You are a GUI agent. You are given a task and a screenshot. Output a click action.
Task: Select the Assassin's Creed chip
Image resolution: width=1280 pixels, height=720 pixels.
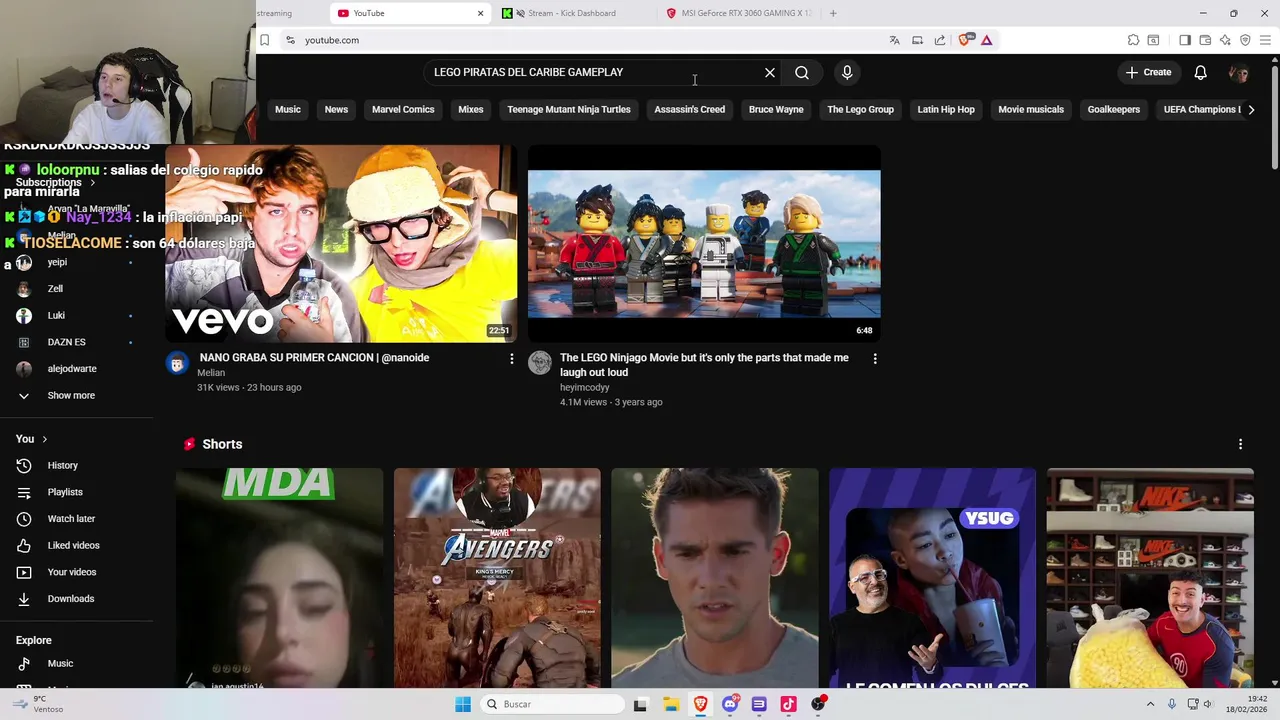(689, 109)
